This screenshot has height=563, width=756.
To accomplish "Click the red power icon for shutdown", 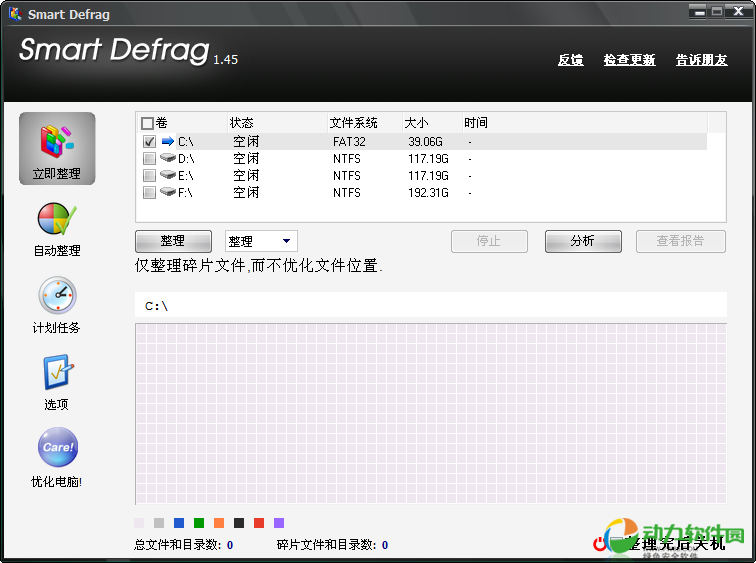I will pyautogui.click(x=600, y=544).
